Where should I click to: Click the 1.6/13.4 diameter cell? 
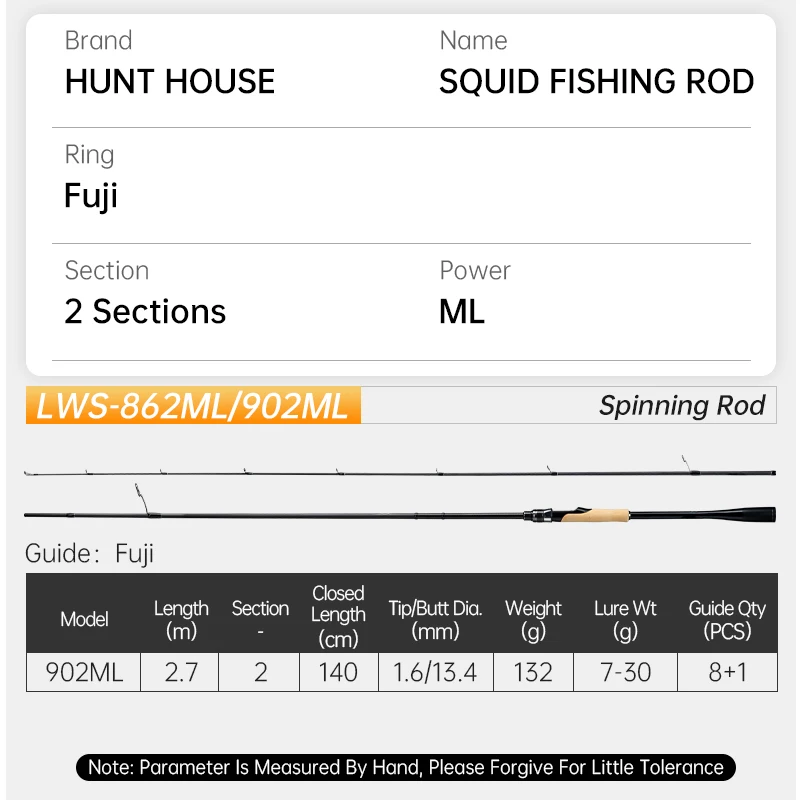(x=435, y=672)
